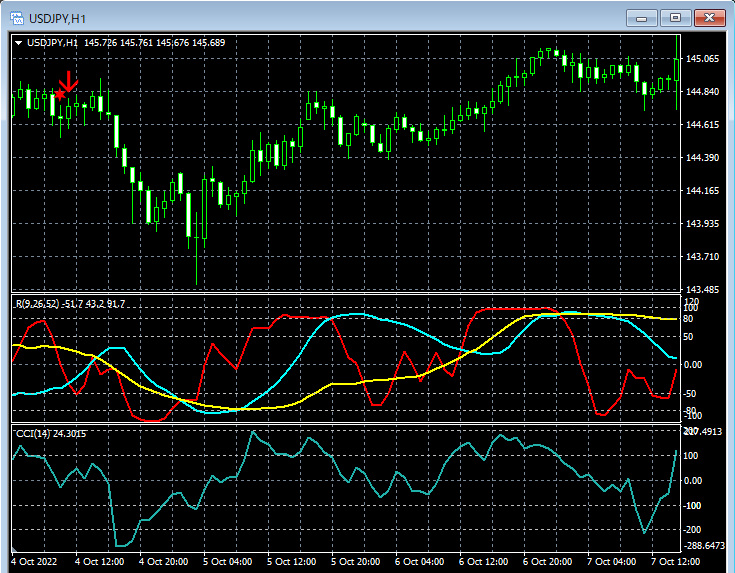Expand the USDJPY,H1 chart dropdown triangle

pos(19,43)
